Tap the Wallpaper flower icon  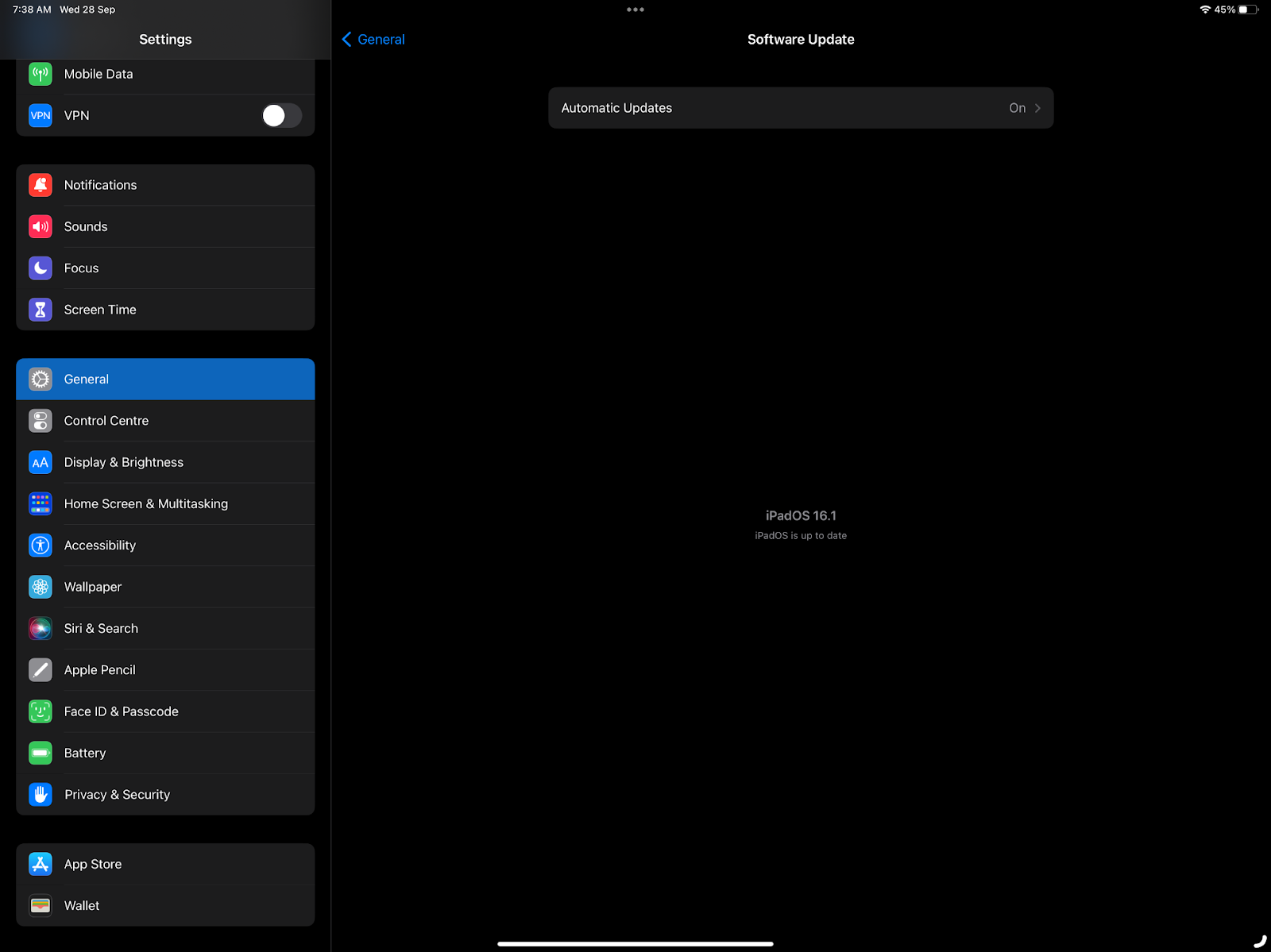click(41, 587)
